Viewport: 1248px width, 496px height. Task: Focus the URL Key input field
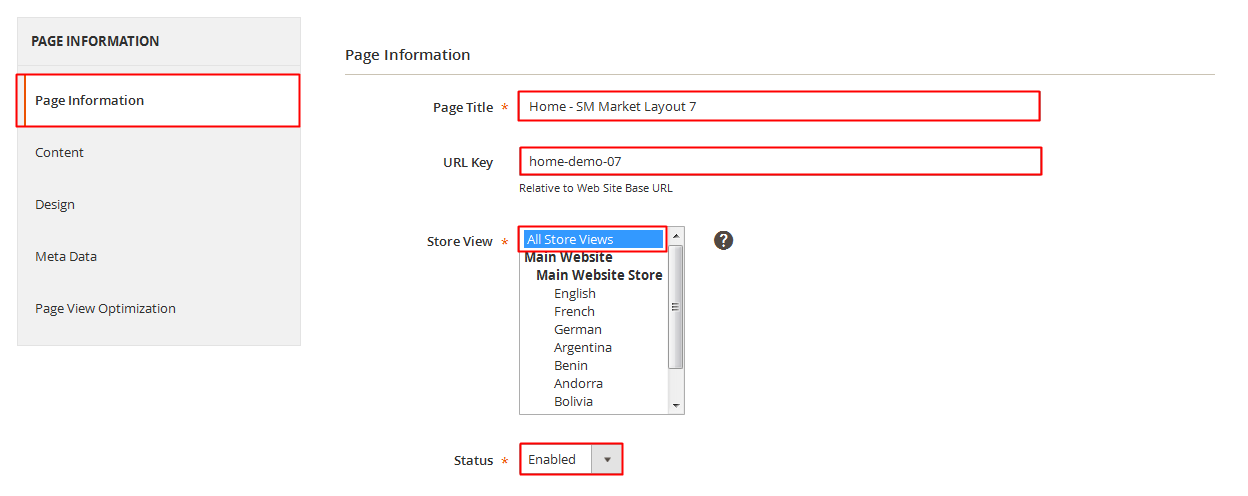click(781, 161)
